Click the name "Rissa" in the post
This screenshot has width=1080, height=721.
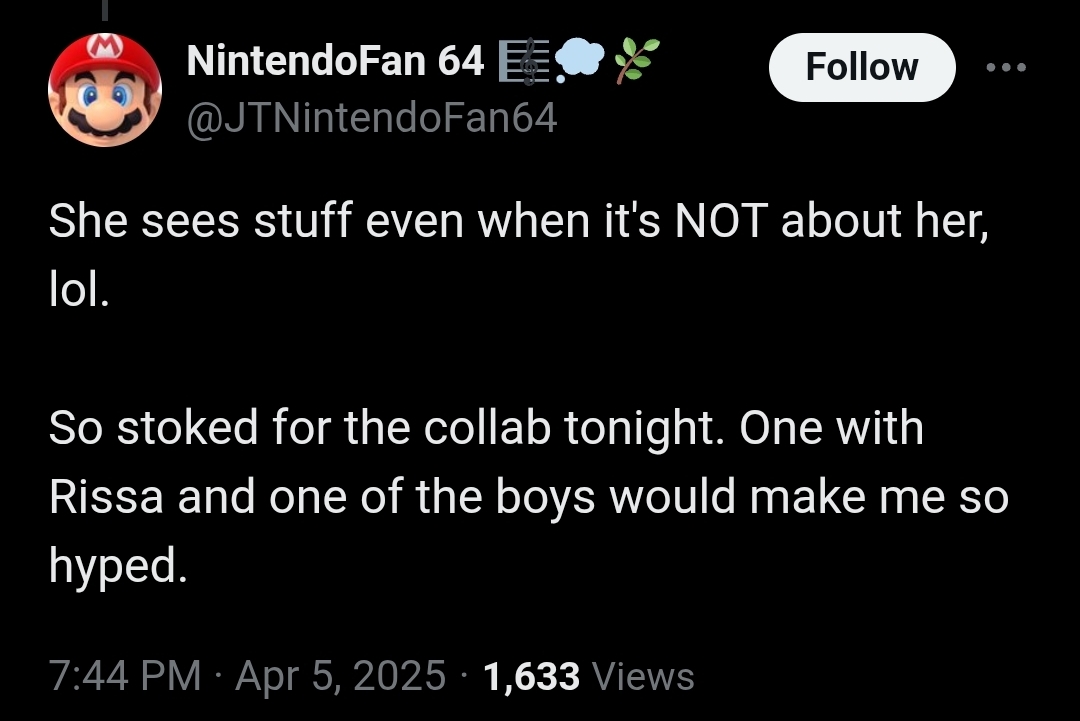tap(106, 498)
